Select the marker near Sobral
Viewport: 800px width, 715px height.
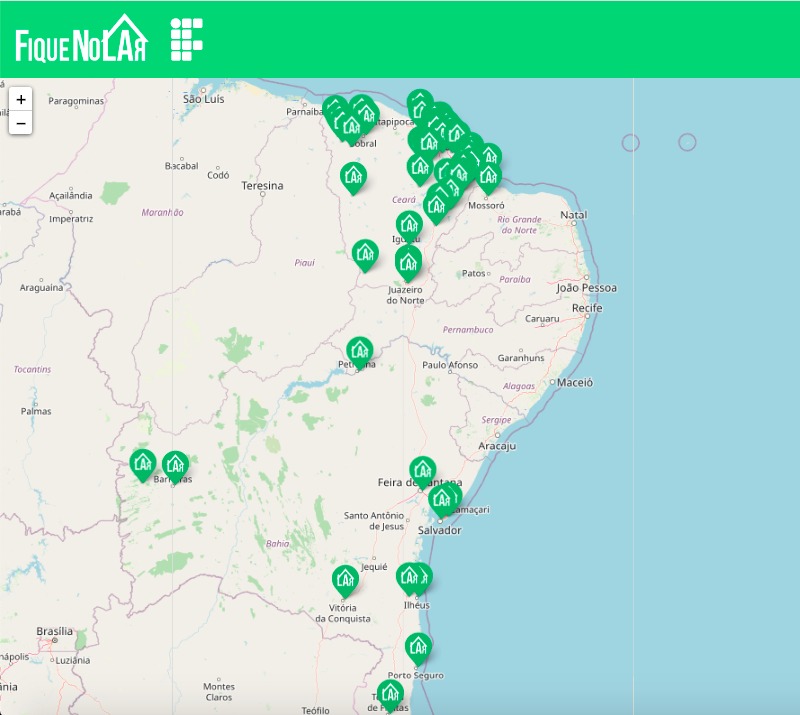pos(351,127)
